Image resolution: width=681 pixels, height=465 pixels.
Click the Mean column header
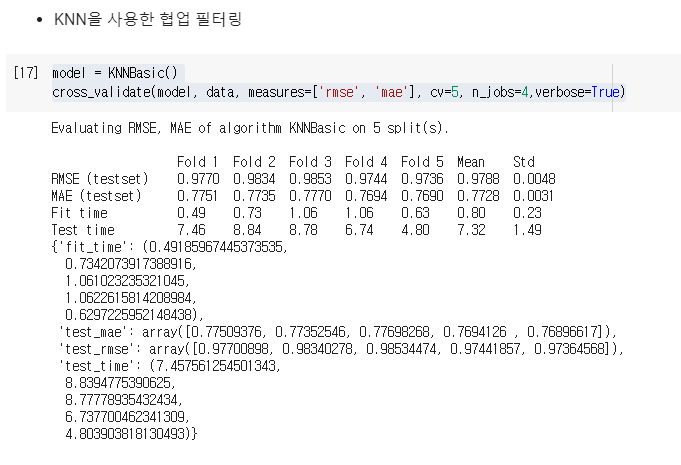471,162
